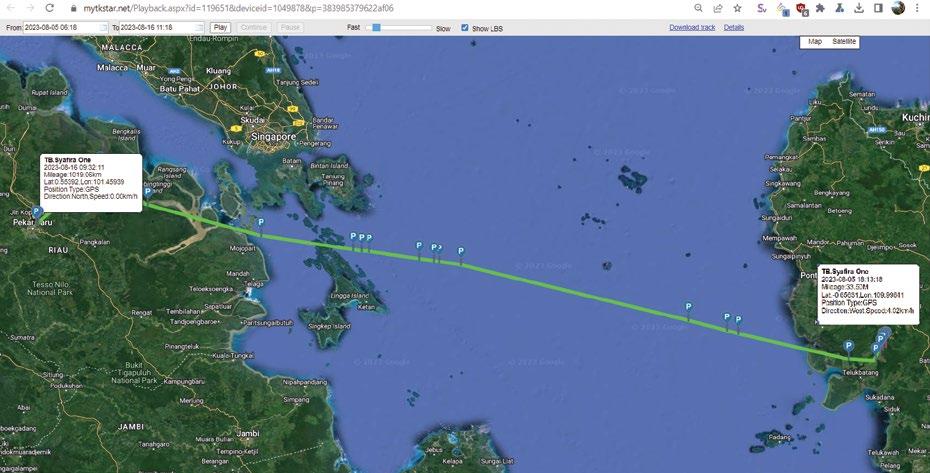The width and height of the screenshot is (930, 473).
Task: Toggle the Show LBS checkbox
Action: (x=464, y=27)
